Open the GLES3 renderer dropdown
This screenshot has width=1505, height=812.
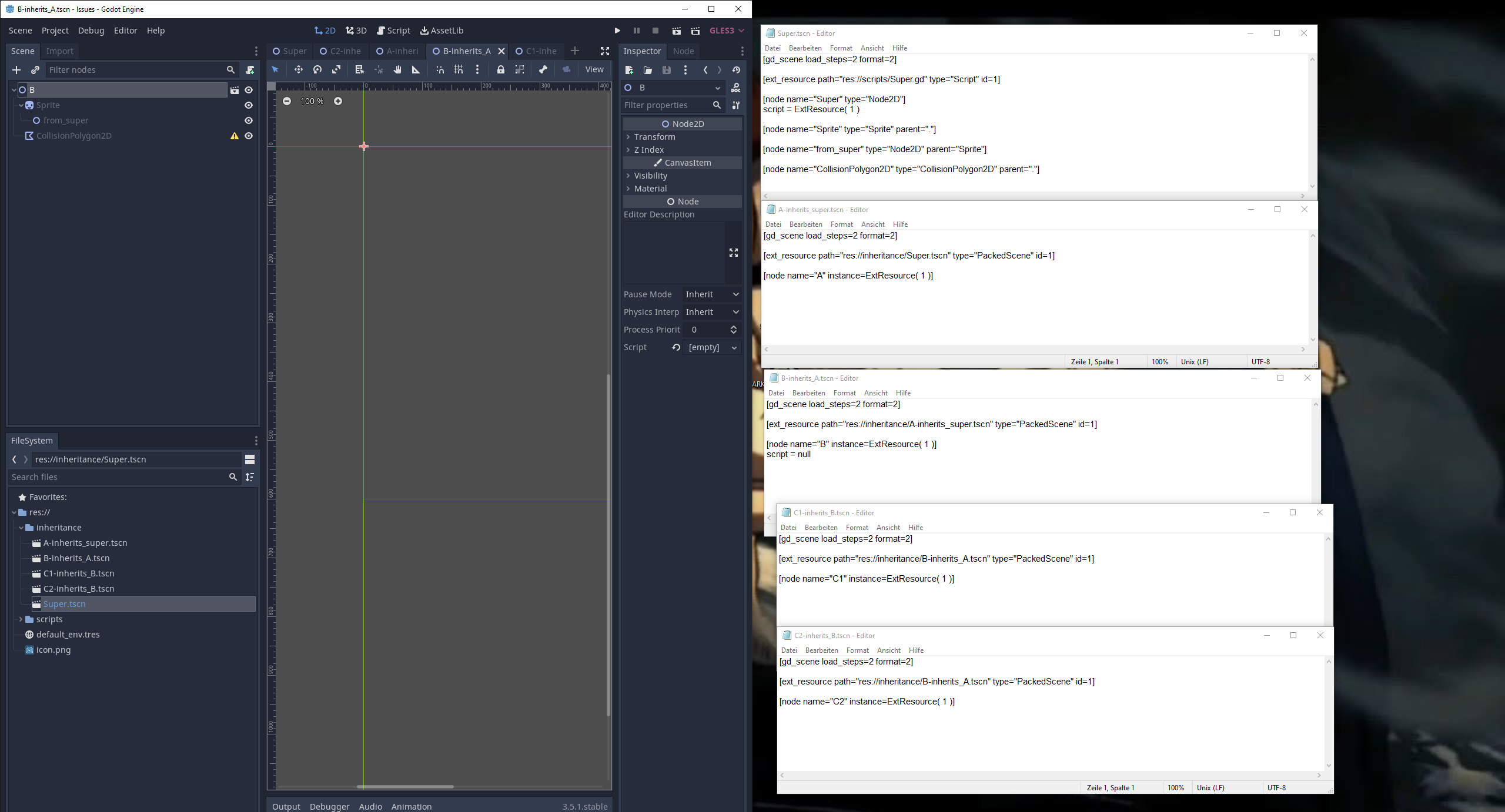(727, 31)
